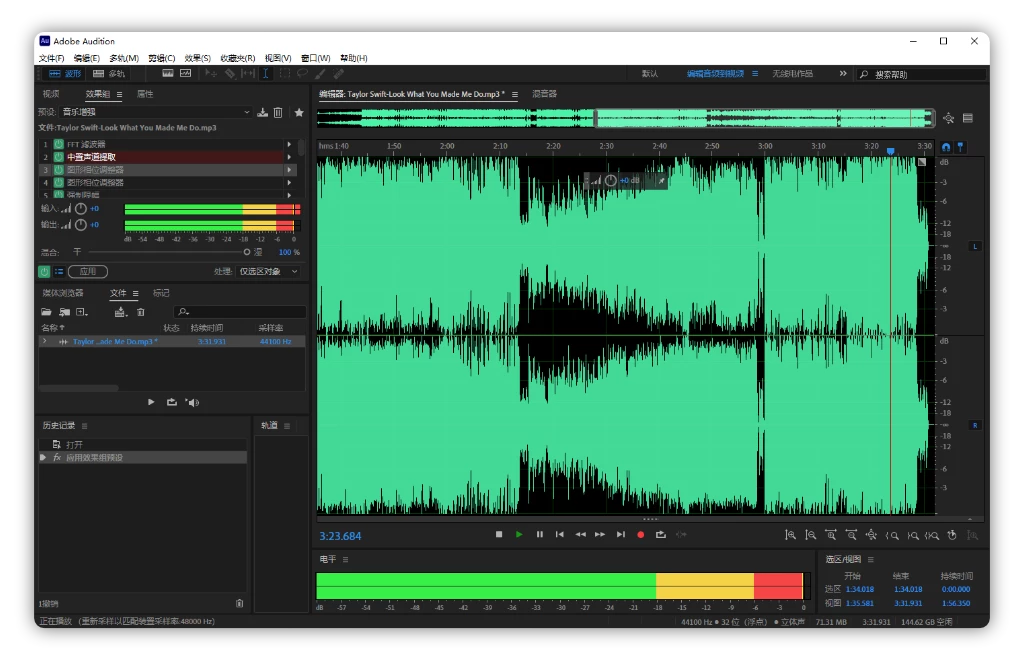Switch to 多轨 multitrack view
Viewport: 1024px width, 660px height.
pyautogui.click(x=109, y=73)
